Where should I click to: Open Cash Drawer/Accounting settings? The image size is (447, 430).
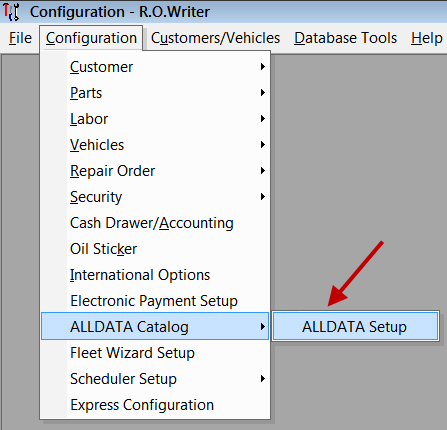(x=155, y=223)
